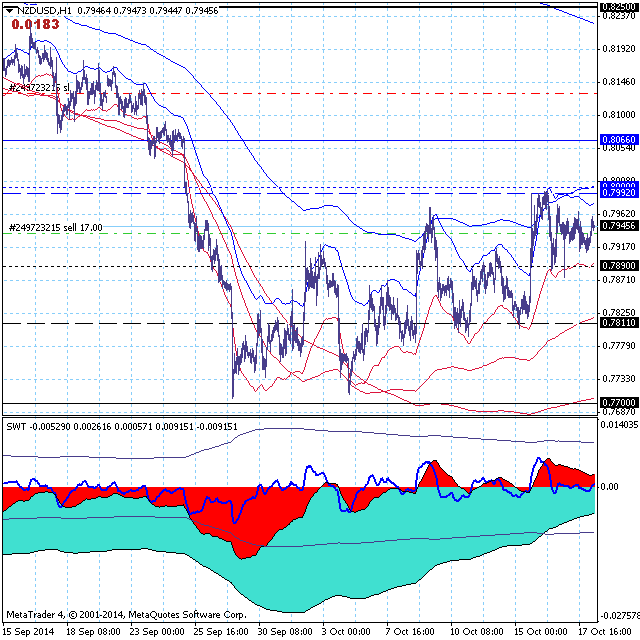640x640 pixels.
Task: Click the 30 Sep 08:00 time label
Action: coord(288,632)
